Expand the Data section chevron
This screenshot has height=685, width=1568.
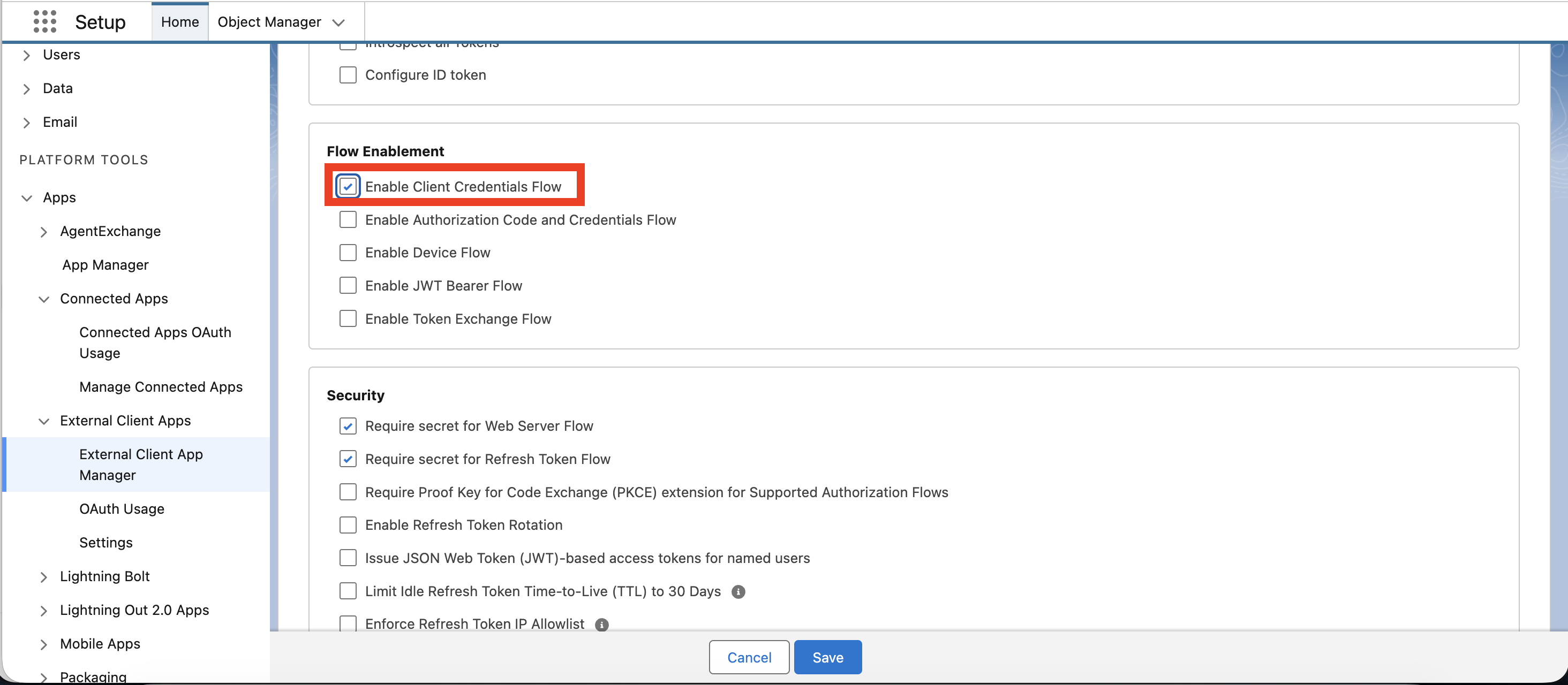26,89
